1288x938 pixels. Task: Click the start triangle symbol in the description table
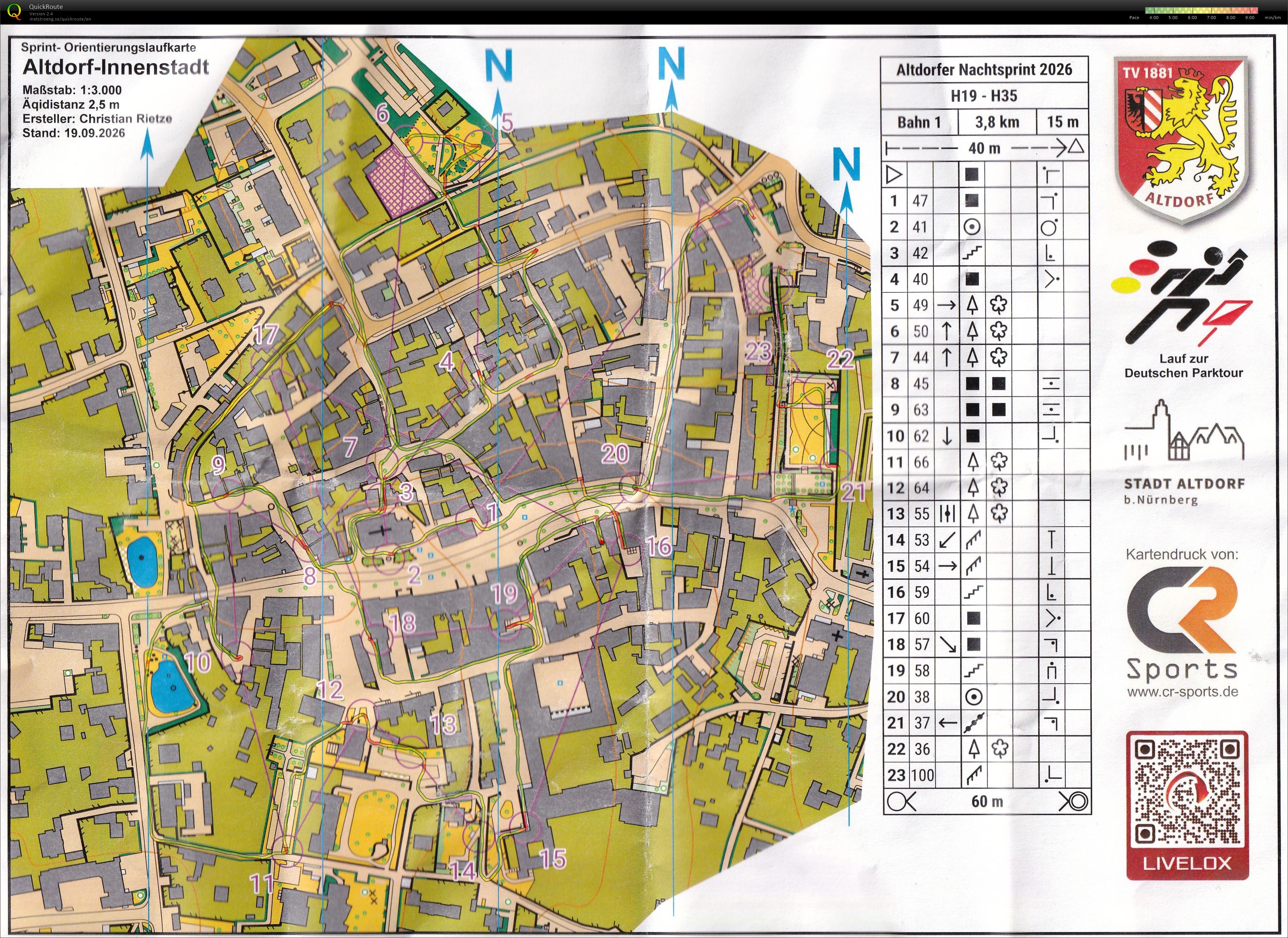click(x=894, y=174)
